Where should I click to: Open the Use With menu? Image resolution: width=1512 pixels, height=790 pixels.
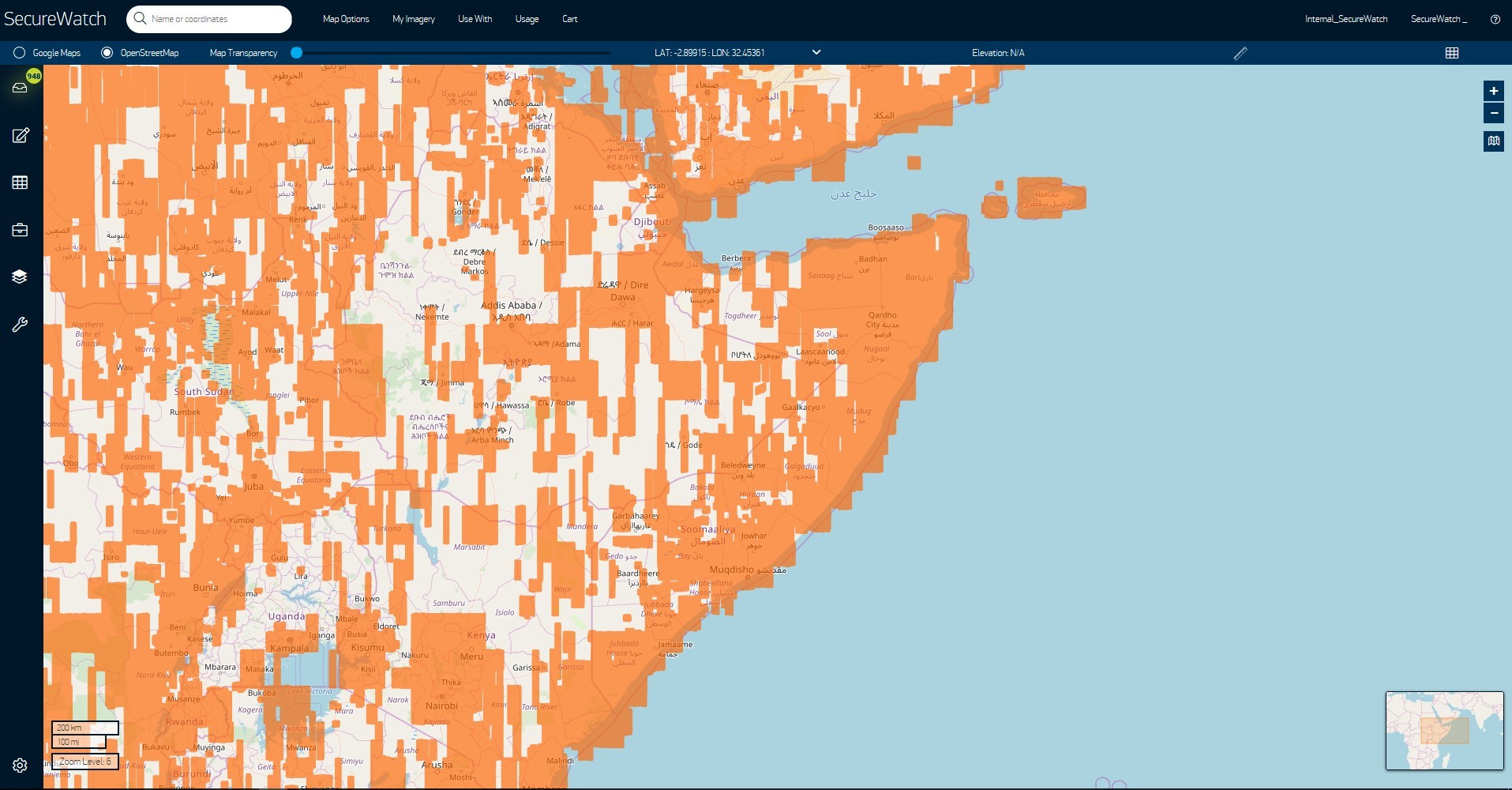point(475,19)
